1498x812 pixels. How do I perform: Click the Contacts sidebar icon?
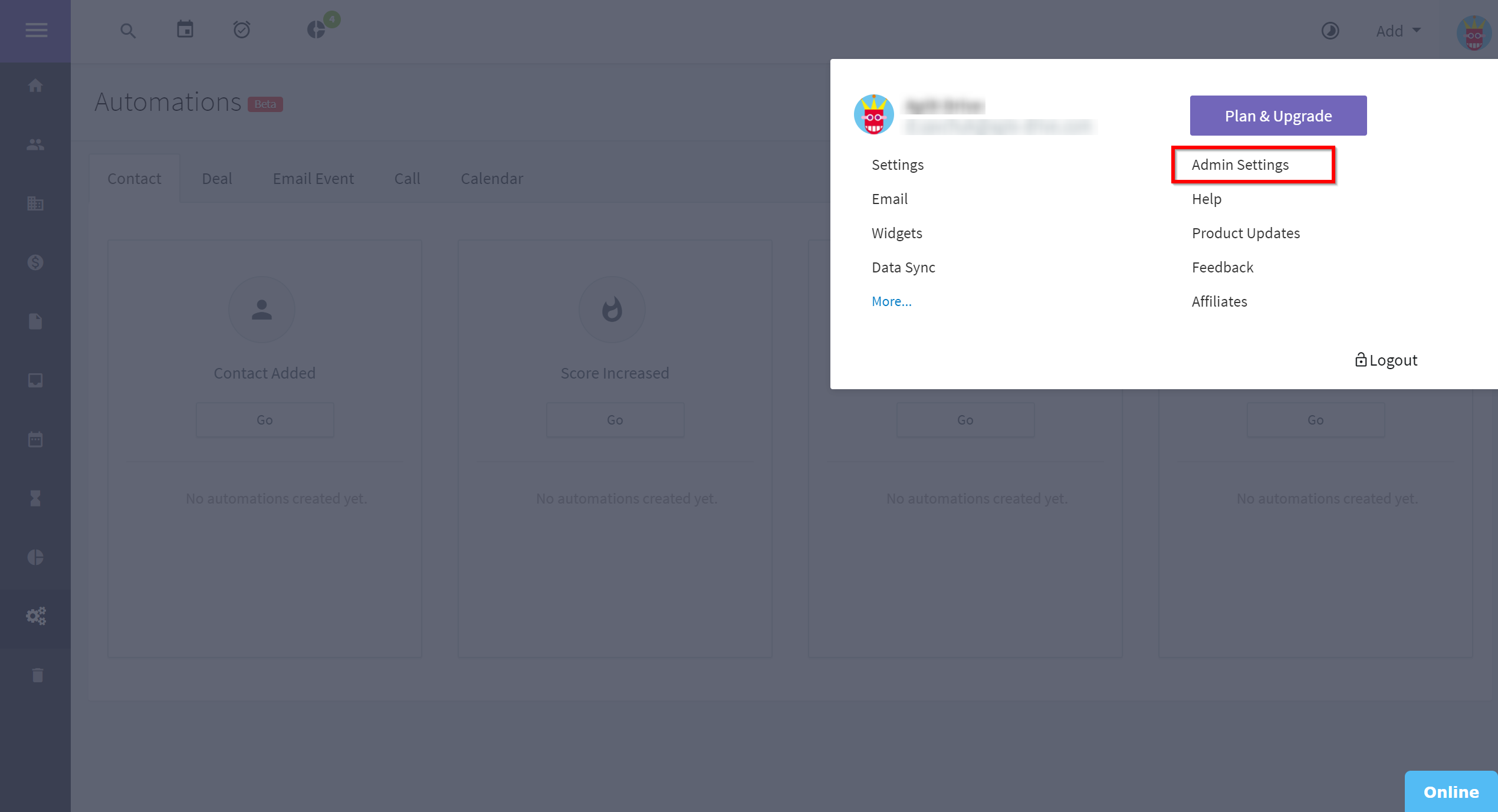tap(36, 145)
